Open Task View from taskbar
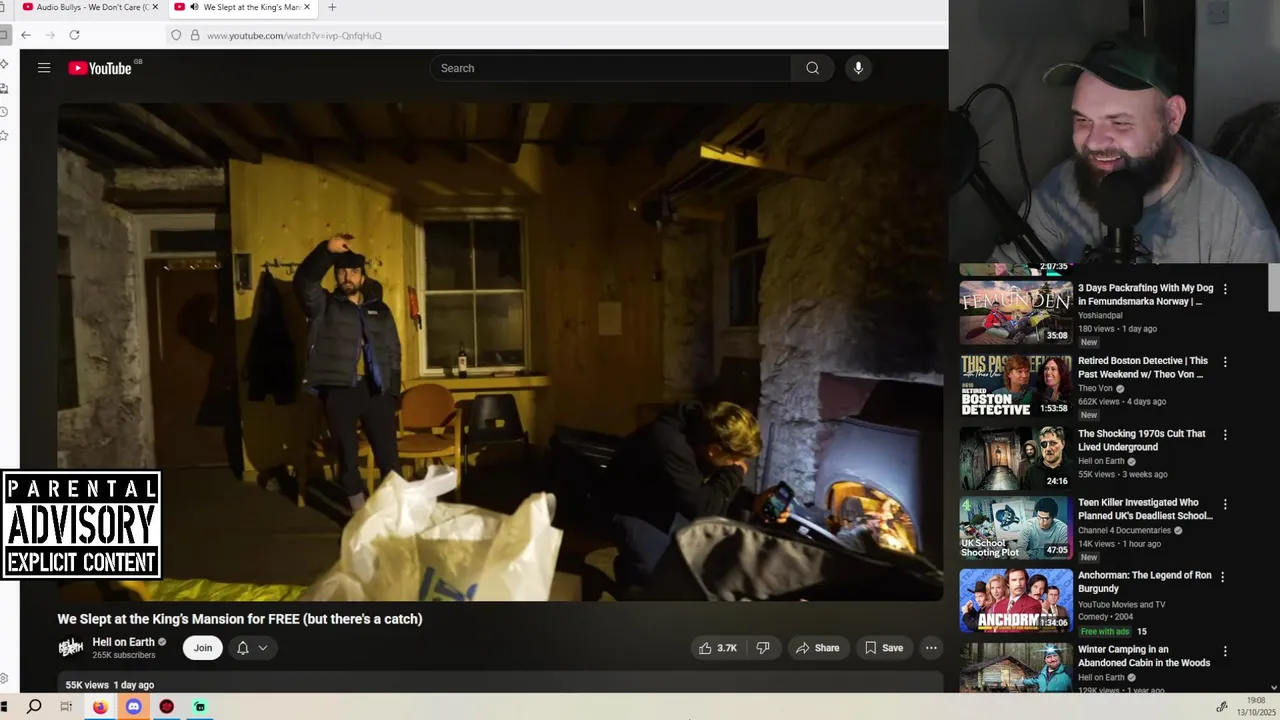This screenshot has width=1280, height=720. pyautogui.click(x=66, y=706)
